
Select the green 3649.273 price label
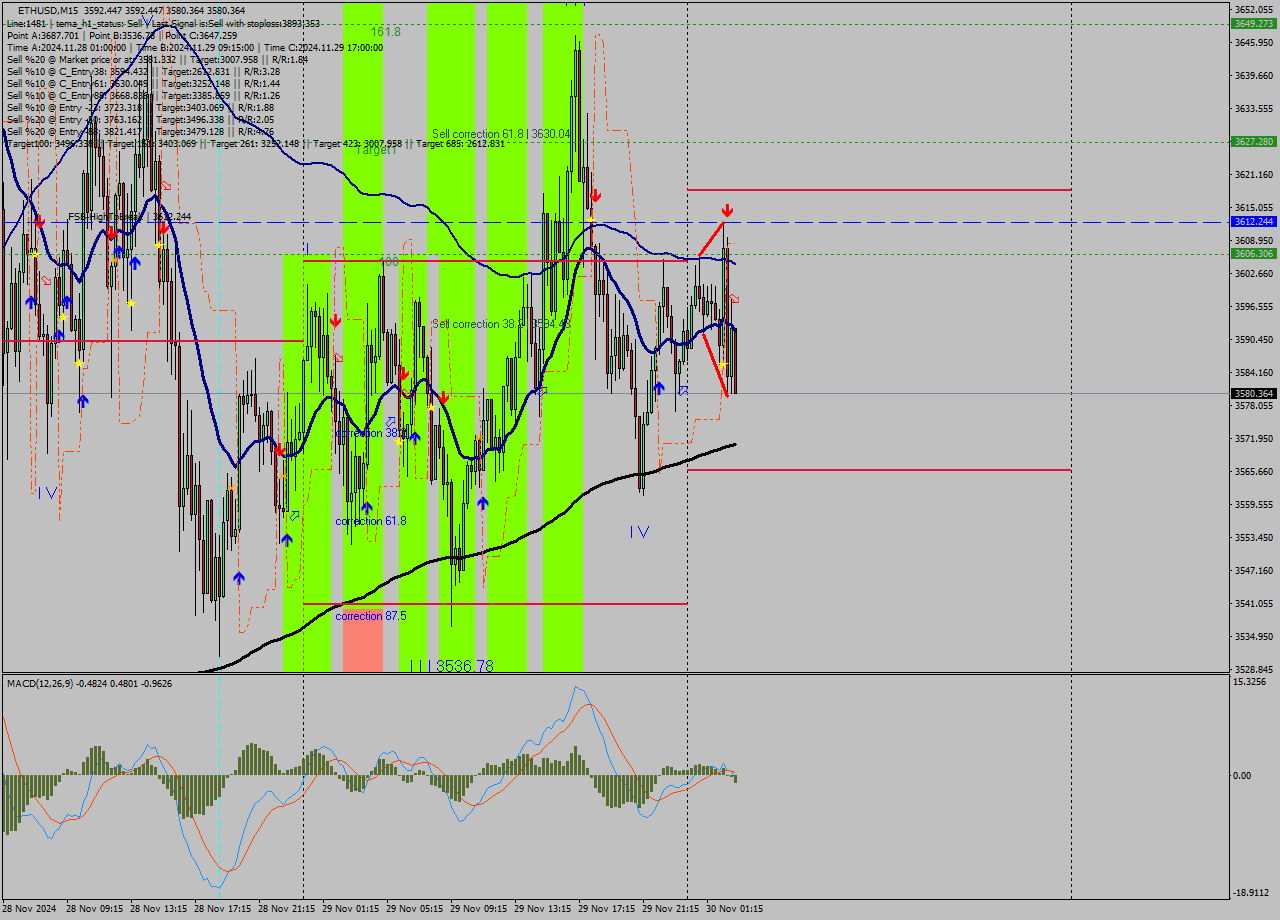pyautogui.click(x=1253, y=23)
